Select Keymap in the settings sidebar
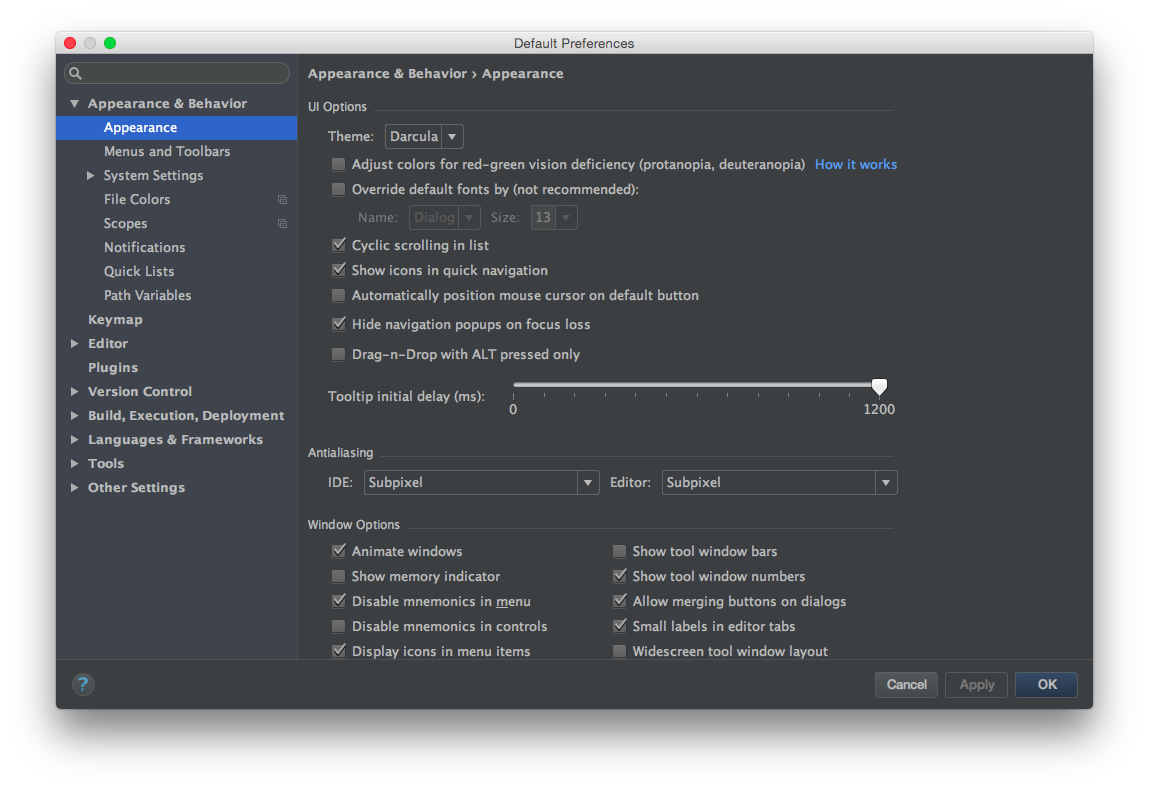Image resolution: width=1149 pixels, height=789 pixels. (115, 320)
